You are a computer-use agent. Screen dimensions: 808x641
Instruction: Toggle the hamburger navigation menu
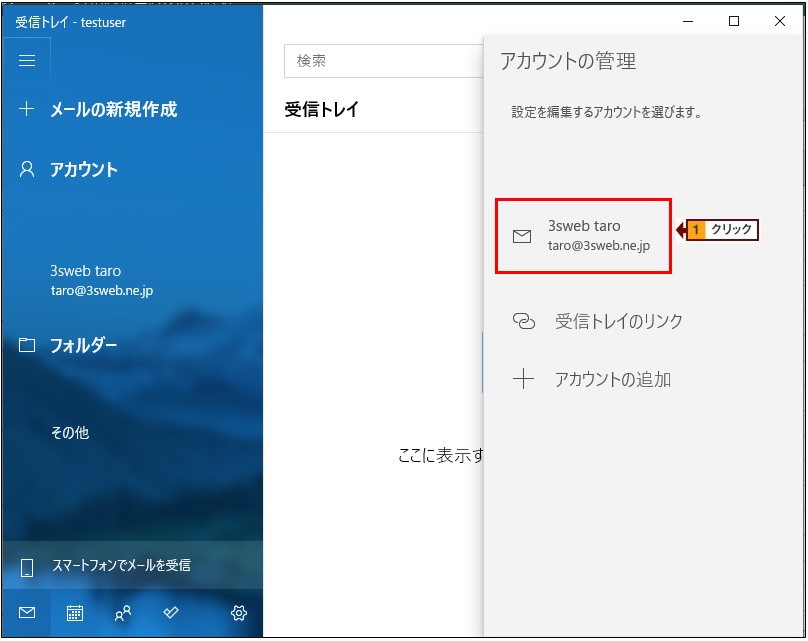point(27,61)
